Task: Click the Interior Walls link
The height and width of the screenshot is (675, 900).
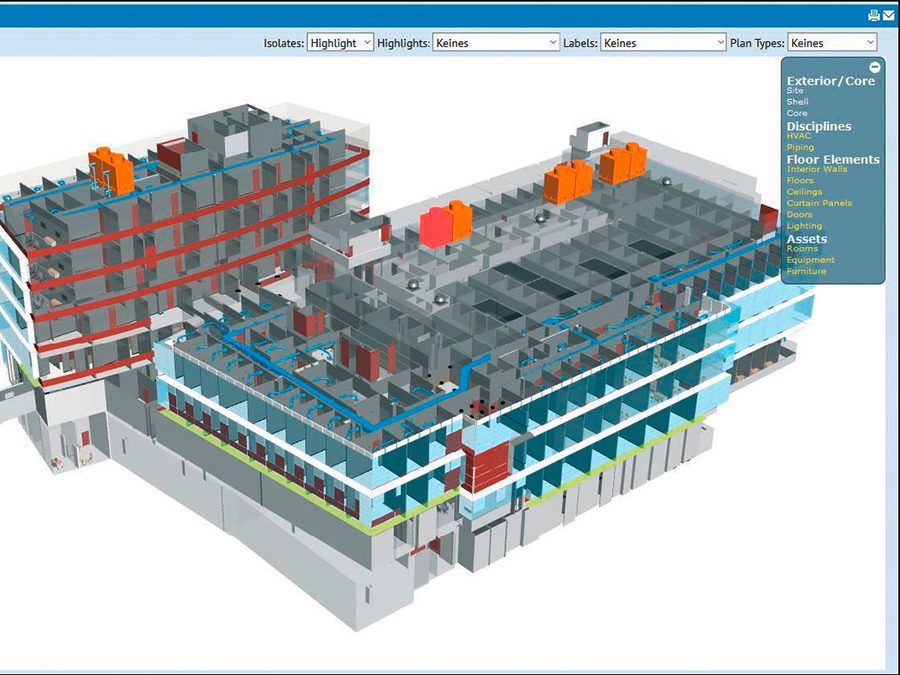Action: point(816,170)
